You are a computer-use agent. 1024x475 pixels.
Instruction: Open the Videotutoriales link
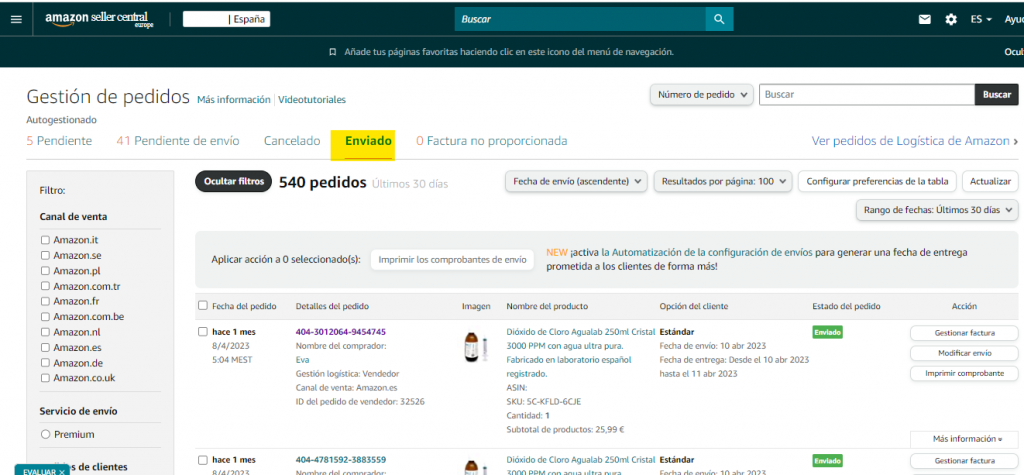(312, 100)
